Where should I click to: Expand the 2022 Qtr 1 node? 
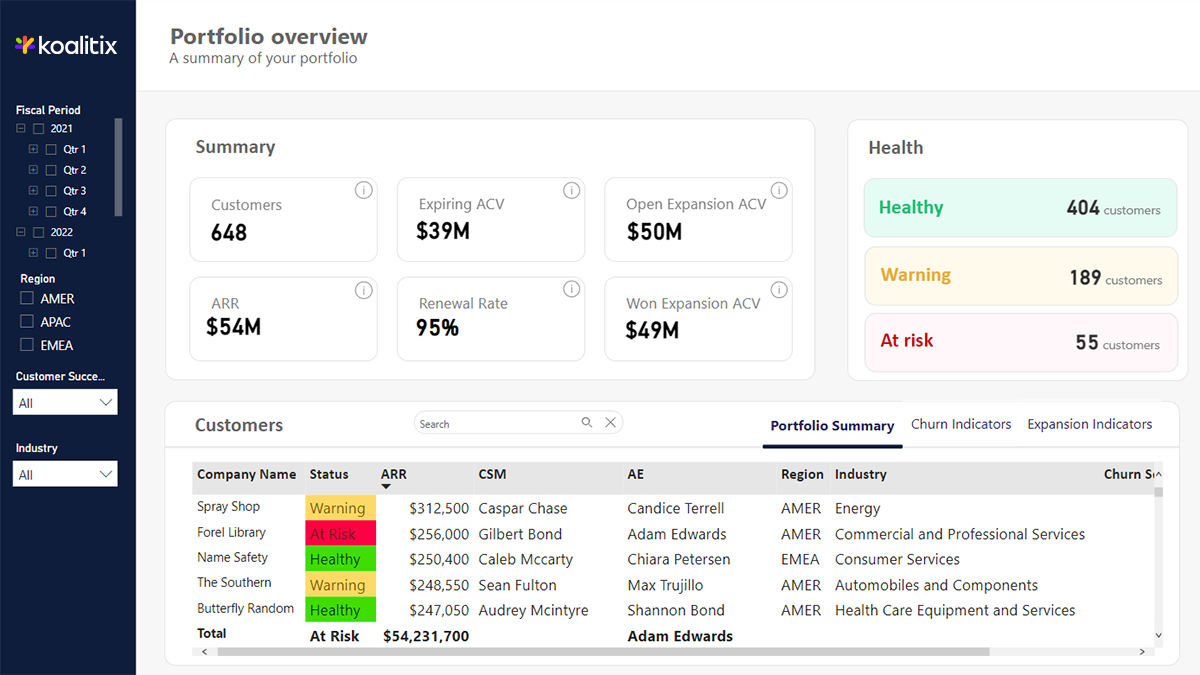click(33, 254)
